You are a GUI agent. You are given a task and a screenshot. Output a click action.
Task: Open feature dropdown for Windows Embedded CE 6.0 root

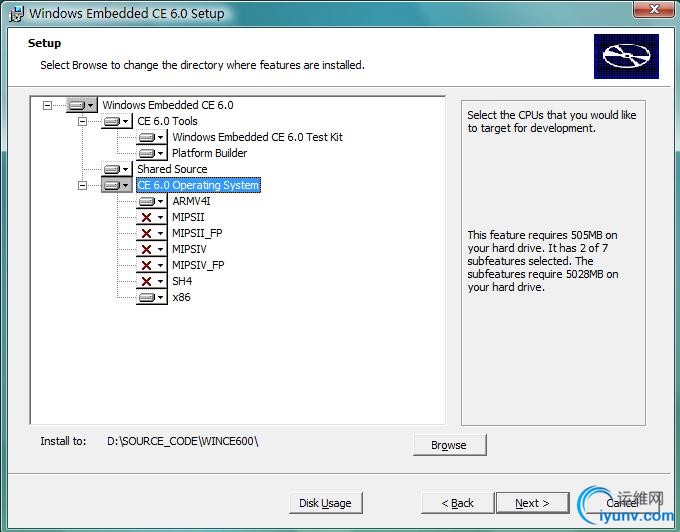(82, 105)
